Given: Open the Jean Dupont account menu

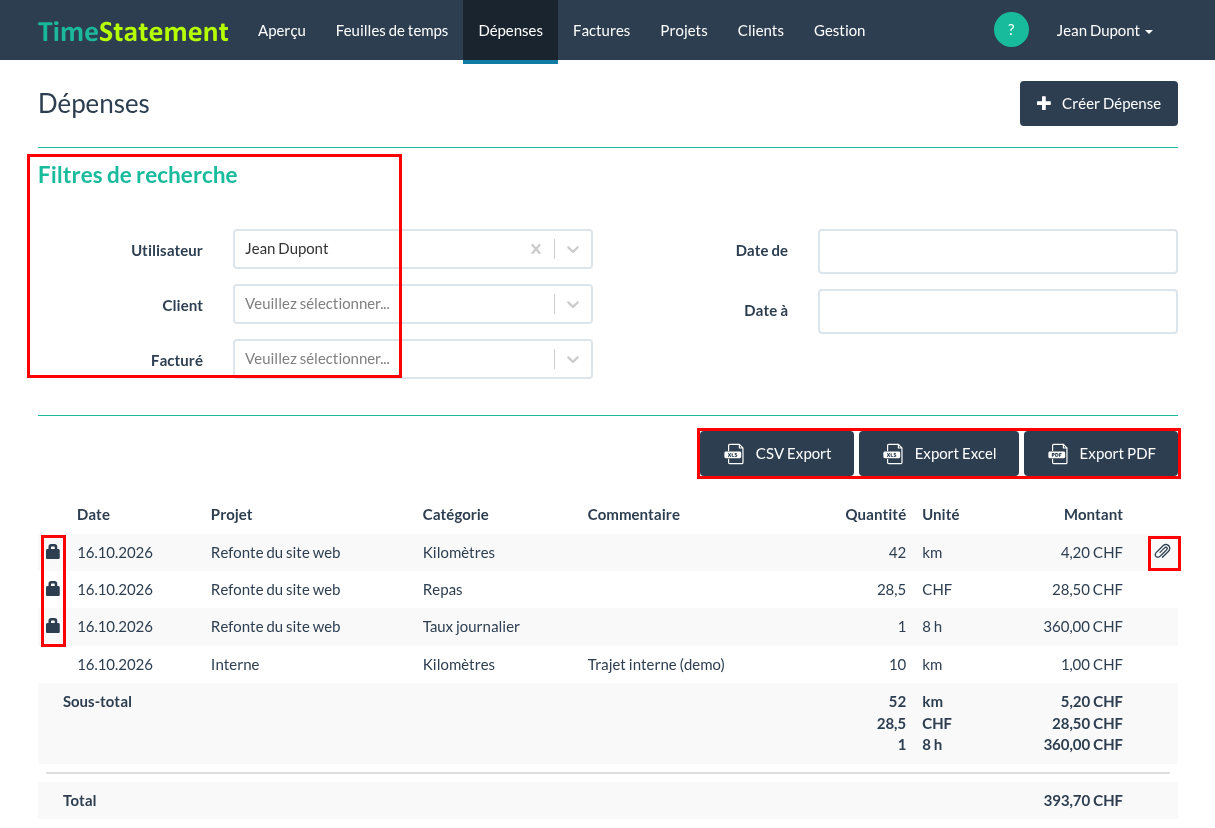Looking at the screenshot, I should 1105,30.
